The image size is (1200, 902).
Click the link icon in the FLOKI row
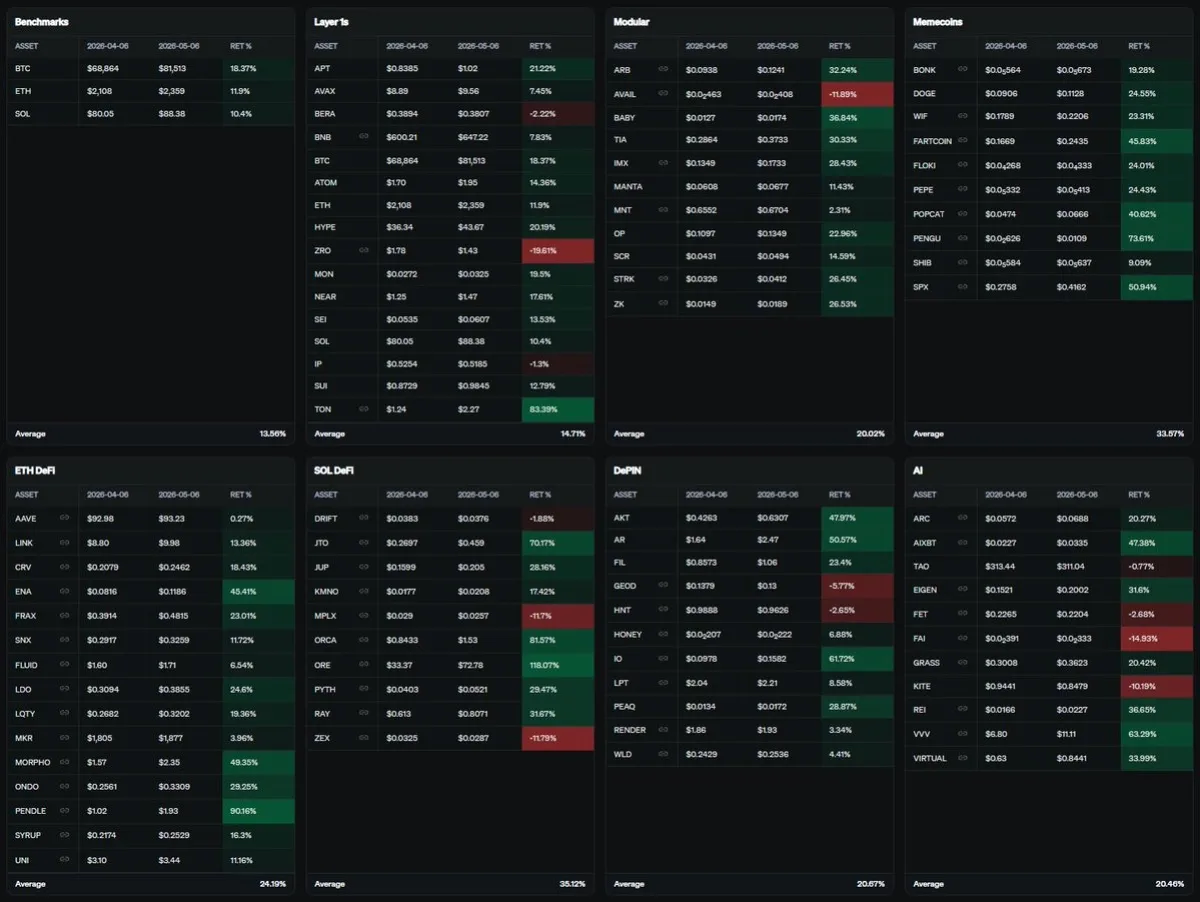pos(963,165)
